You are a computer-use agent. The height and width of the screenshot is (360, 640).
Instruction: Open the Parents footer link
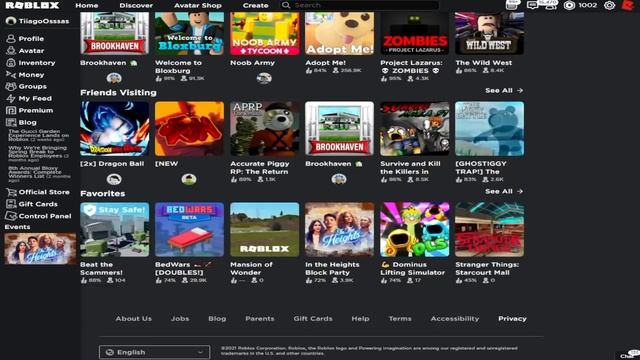pyautogui.click(x=260, y=318)
